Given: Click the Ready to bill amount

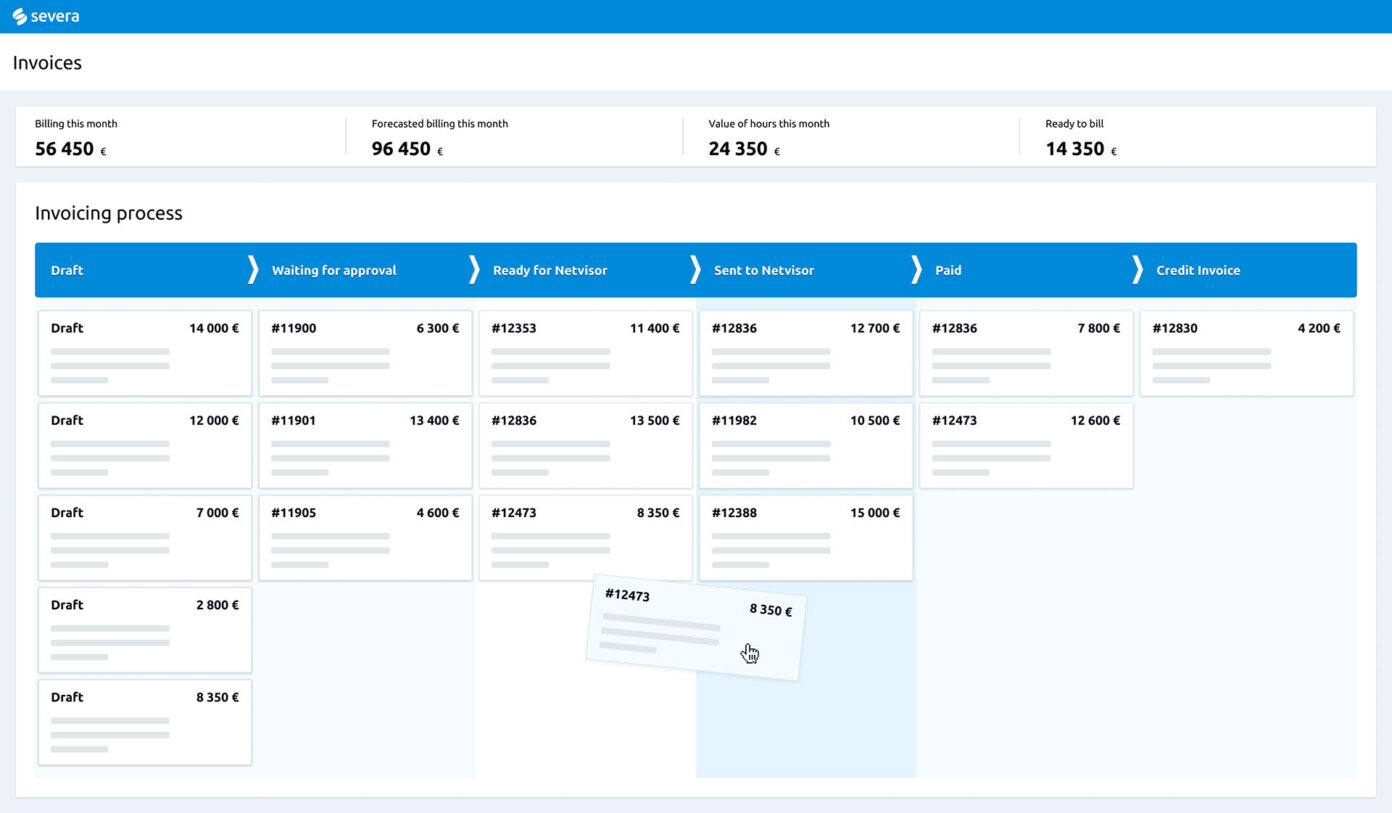Looking at the screenshot, I should tap(1075, 149).
